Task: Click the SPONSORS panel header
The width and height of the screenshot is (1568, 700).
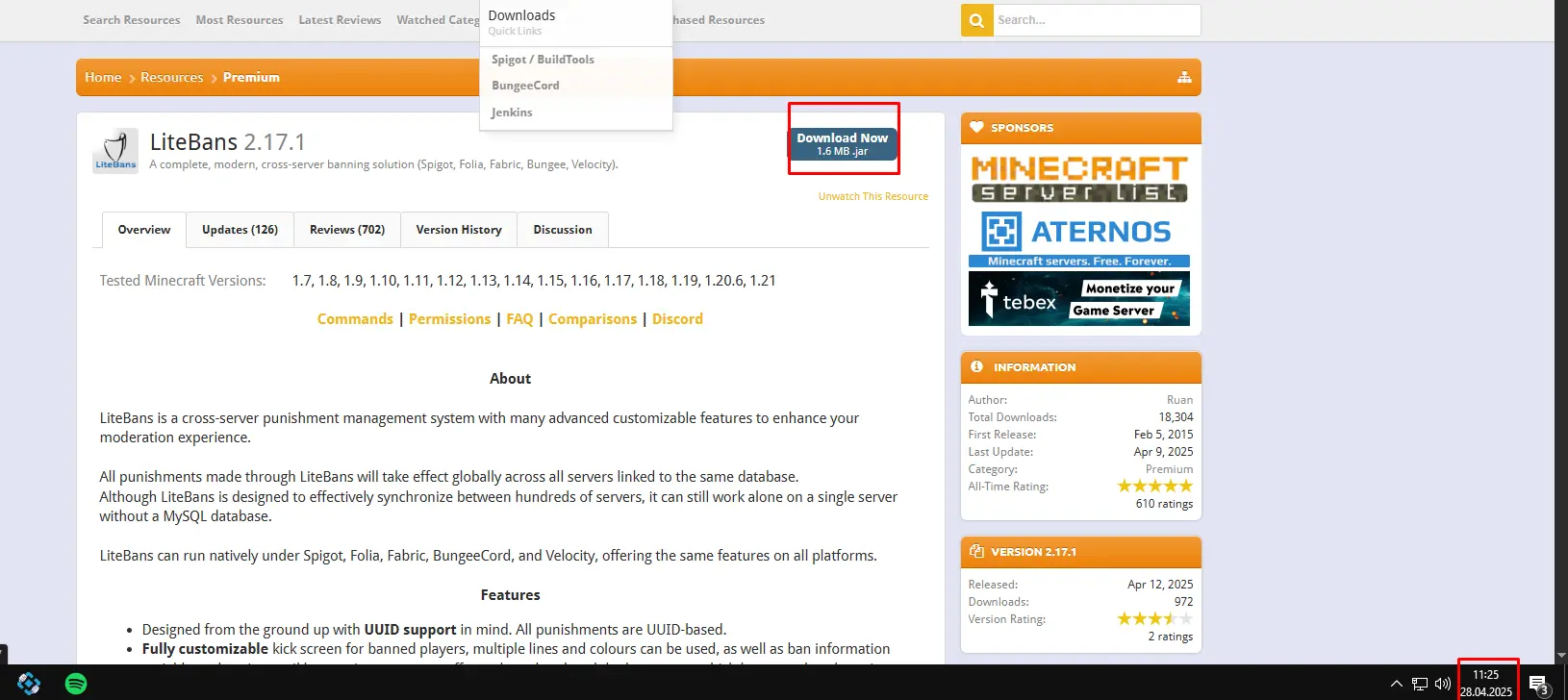Action: tap(1080, 128)
